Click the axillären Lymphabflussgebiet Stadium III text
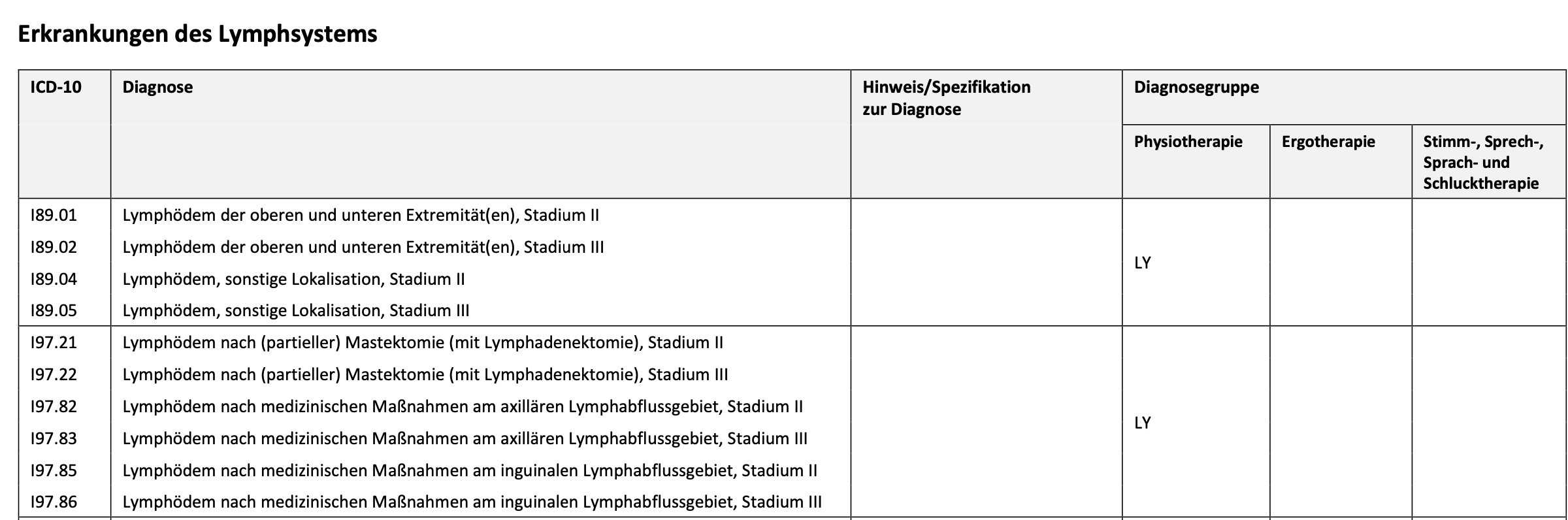The height and width of the screenshot is (520, 1568). click(465, 438)
